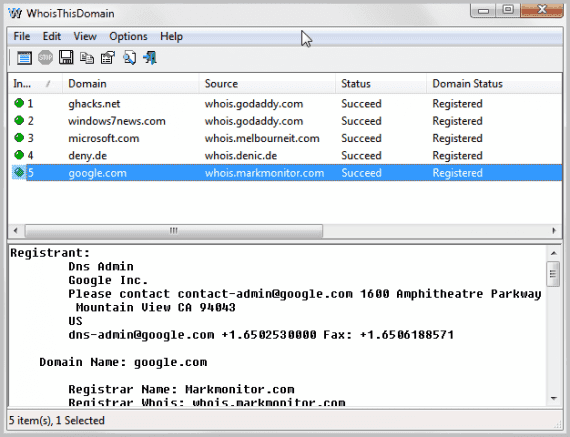The height and width of the screenshot is (437, 570).
Task: Maximize the WhoisThisDomain window
Action: (508, 11)
